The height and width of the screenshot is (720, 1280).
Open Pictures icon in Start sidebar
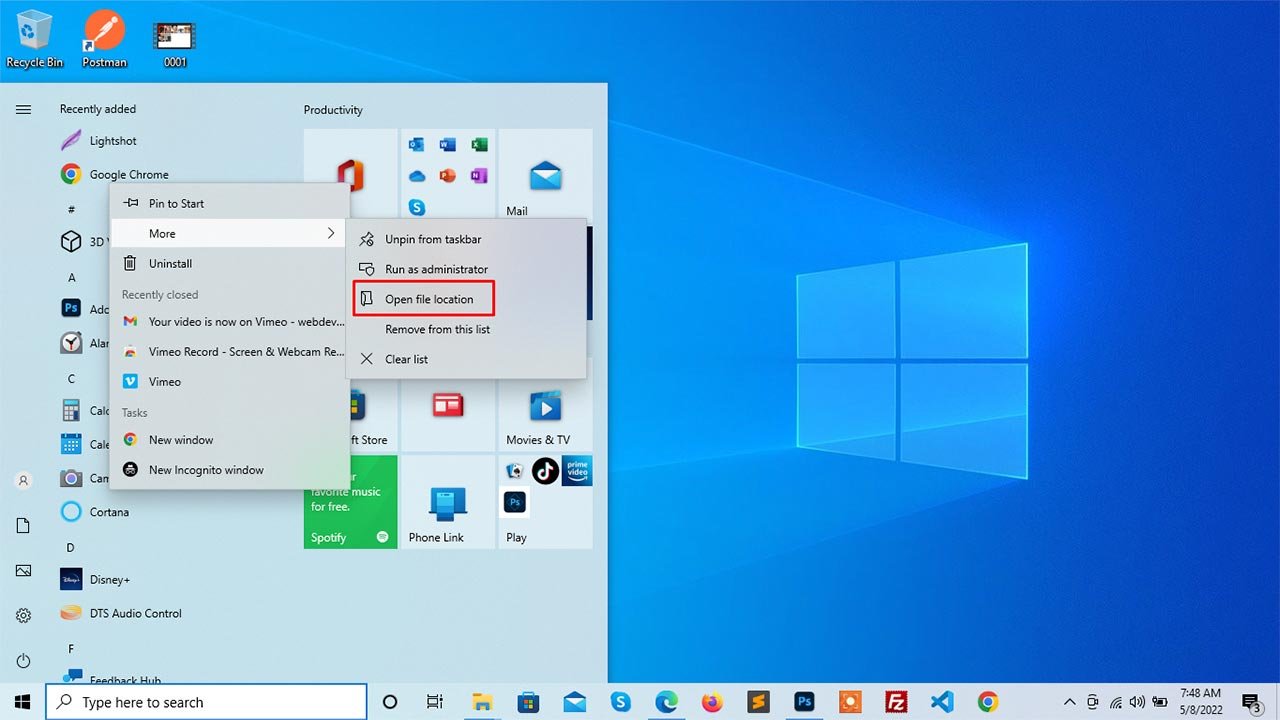pyautogui.click(x=23, y=571)
